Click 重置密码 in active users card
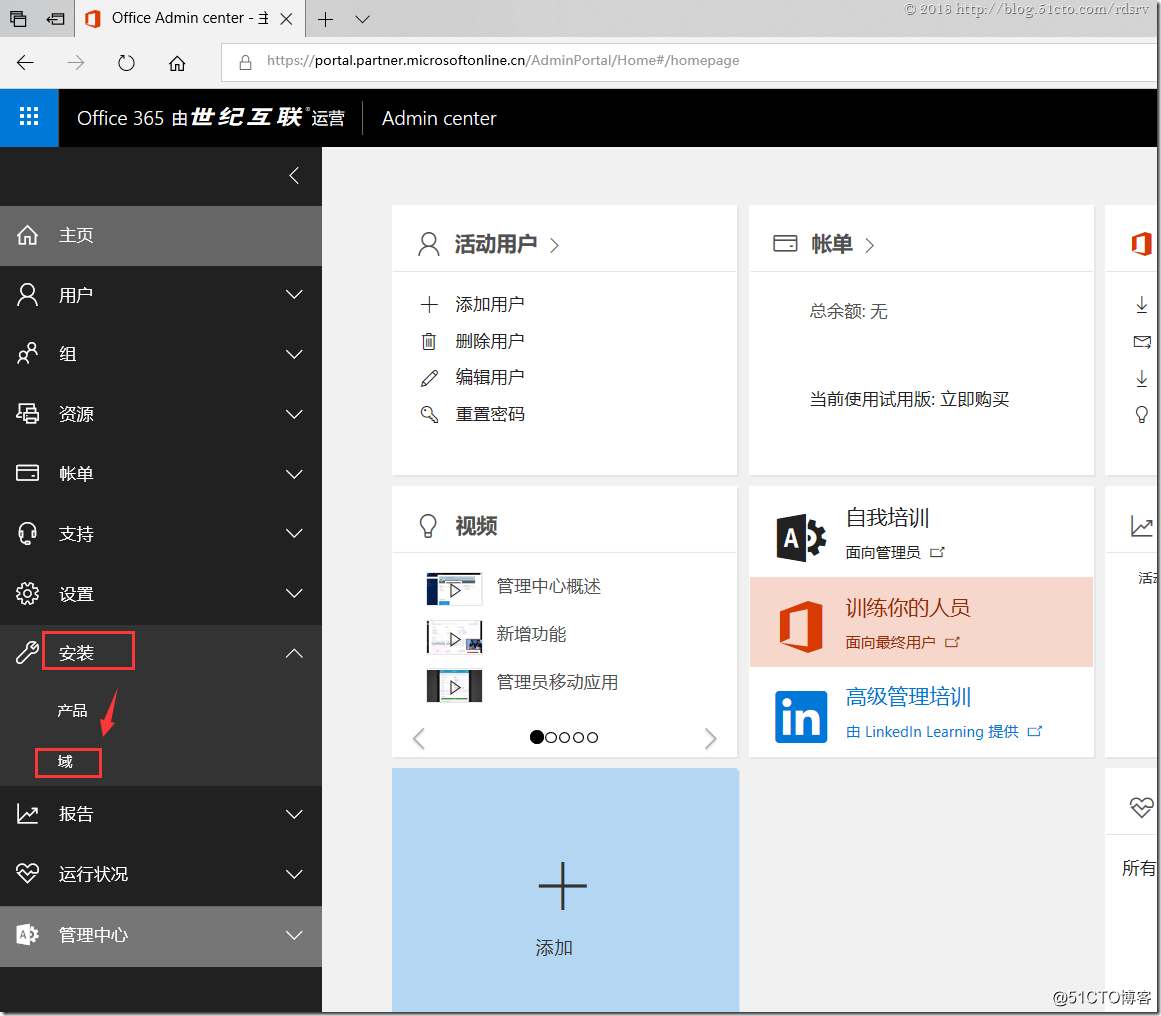Image resolution: width=1161 pixels, height=1016 pixels. (489, 414)
